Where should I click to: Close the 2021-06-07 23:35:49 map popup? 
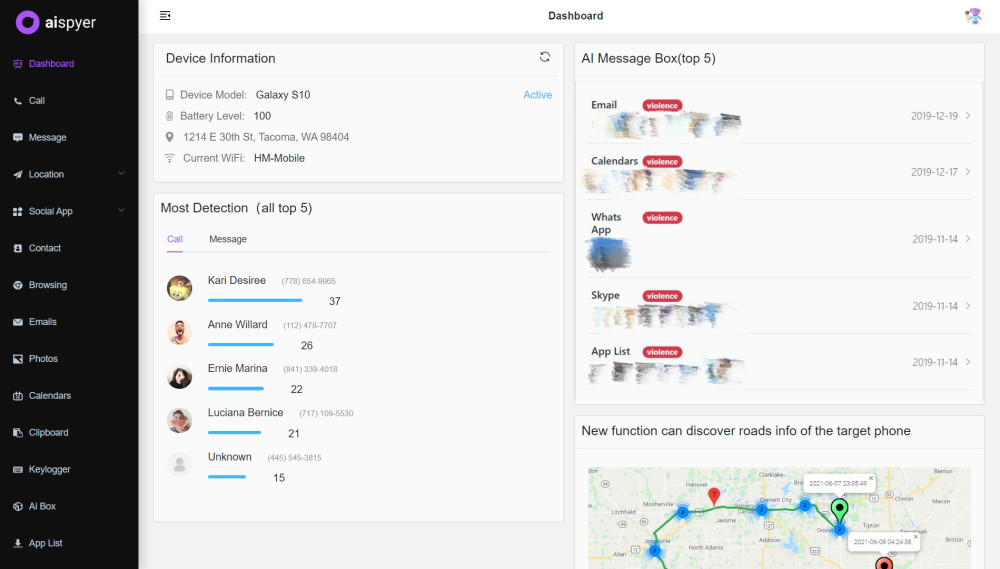coord(871,478)
